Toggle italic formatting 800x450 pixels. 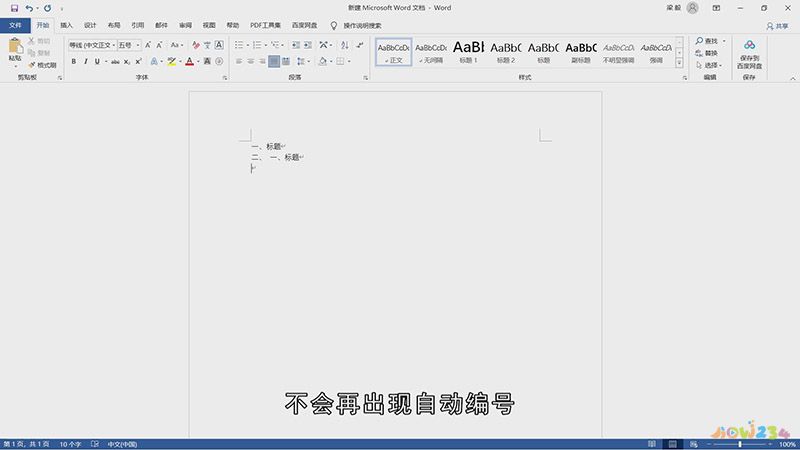(x=85, y=62)
